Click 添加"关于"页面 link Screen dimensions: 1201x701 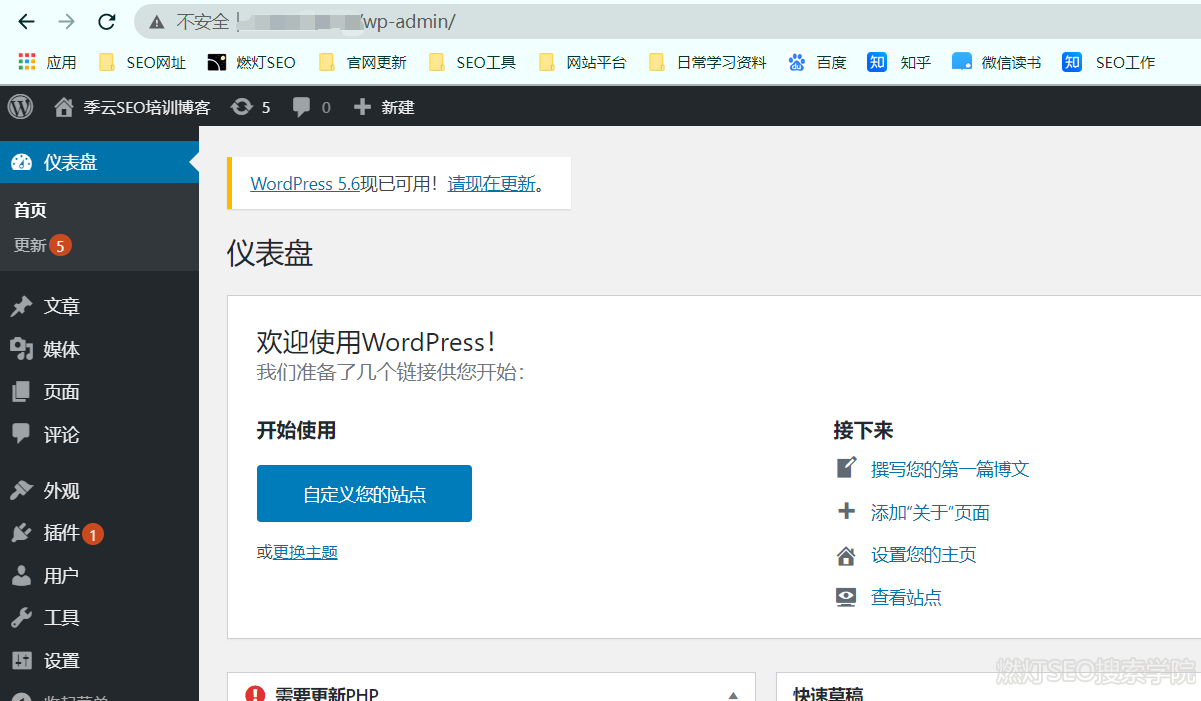tap(930, 513)
